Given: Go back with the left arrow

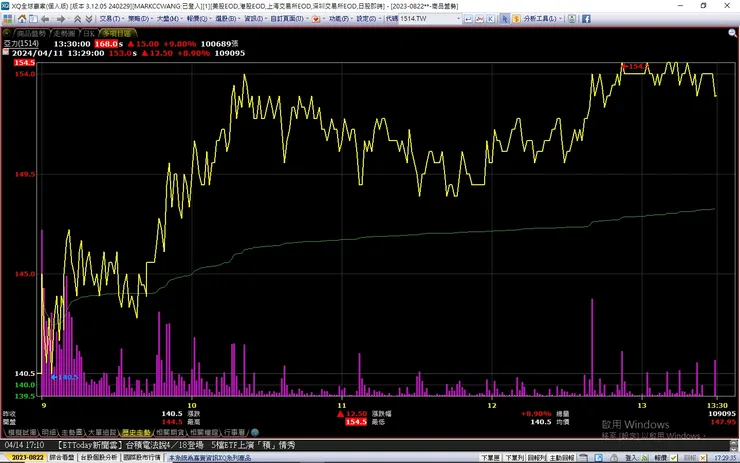Looking at the screenshot, I should pos(45,19).
